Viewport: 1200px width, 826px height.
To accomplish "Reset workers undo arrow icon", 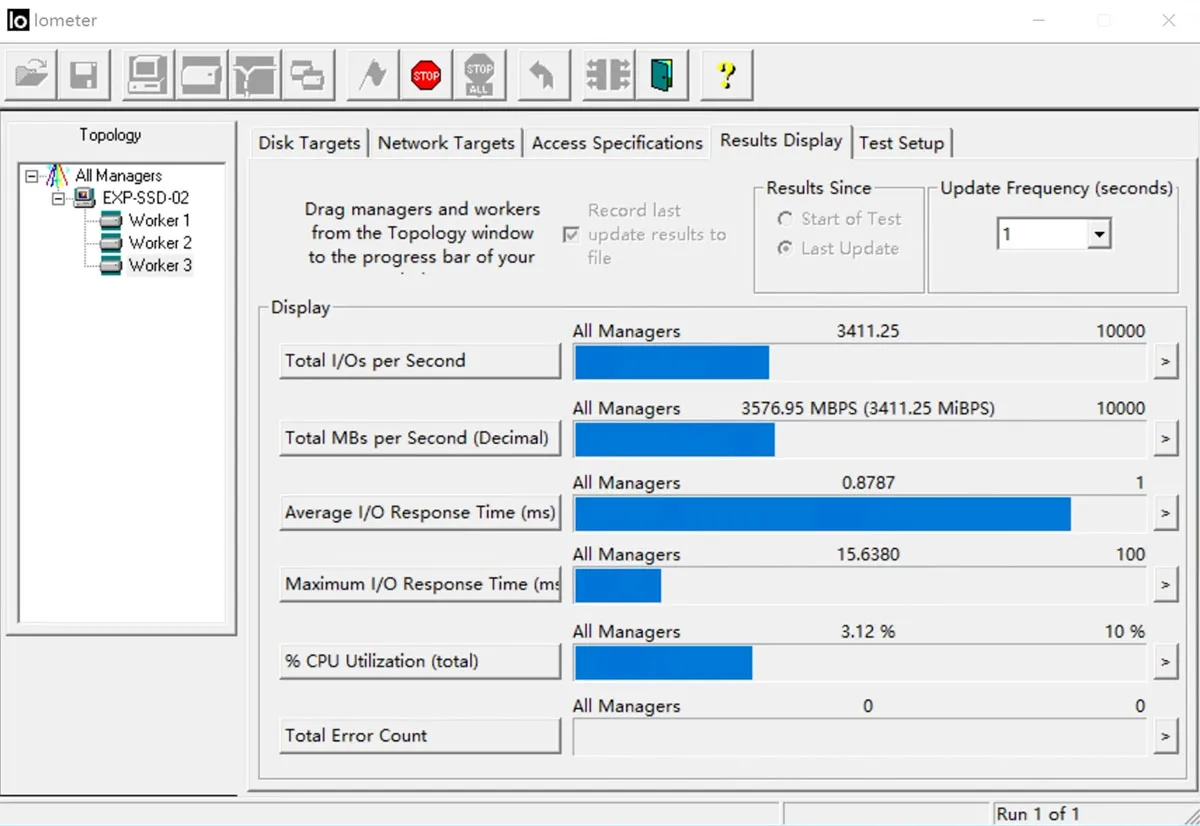I will (544, 75).
